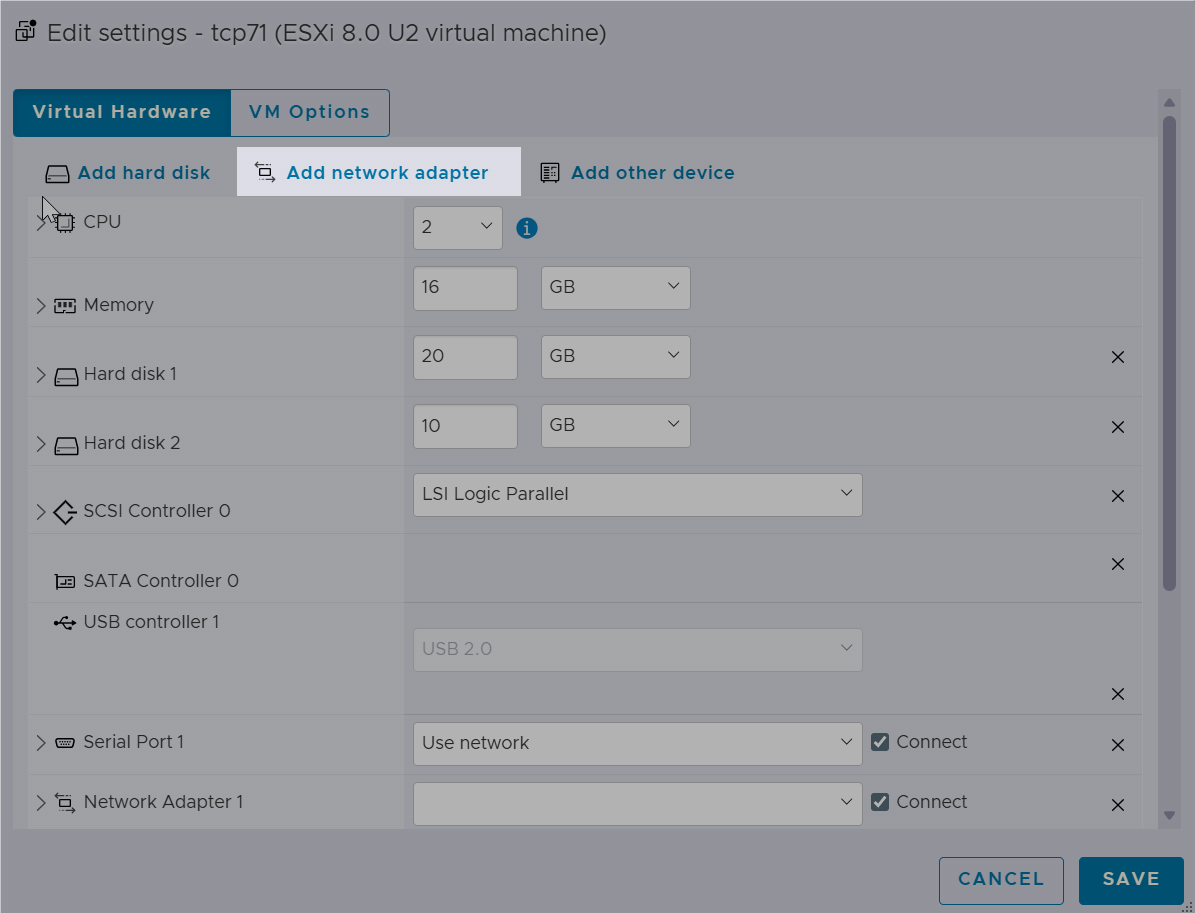
Task: Delete SCSI Controller 0 using X icon
Action: [1118, 496]
